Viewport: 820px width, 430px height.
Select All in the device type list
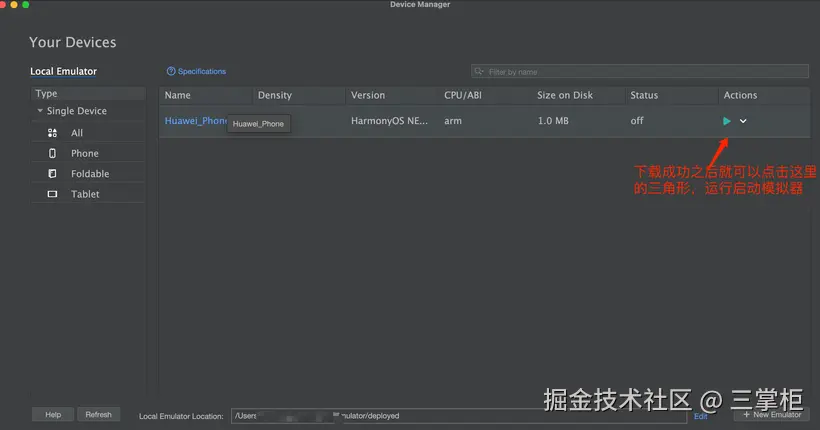[x=77, y=133]
